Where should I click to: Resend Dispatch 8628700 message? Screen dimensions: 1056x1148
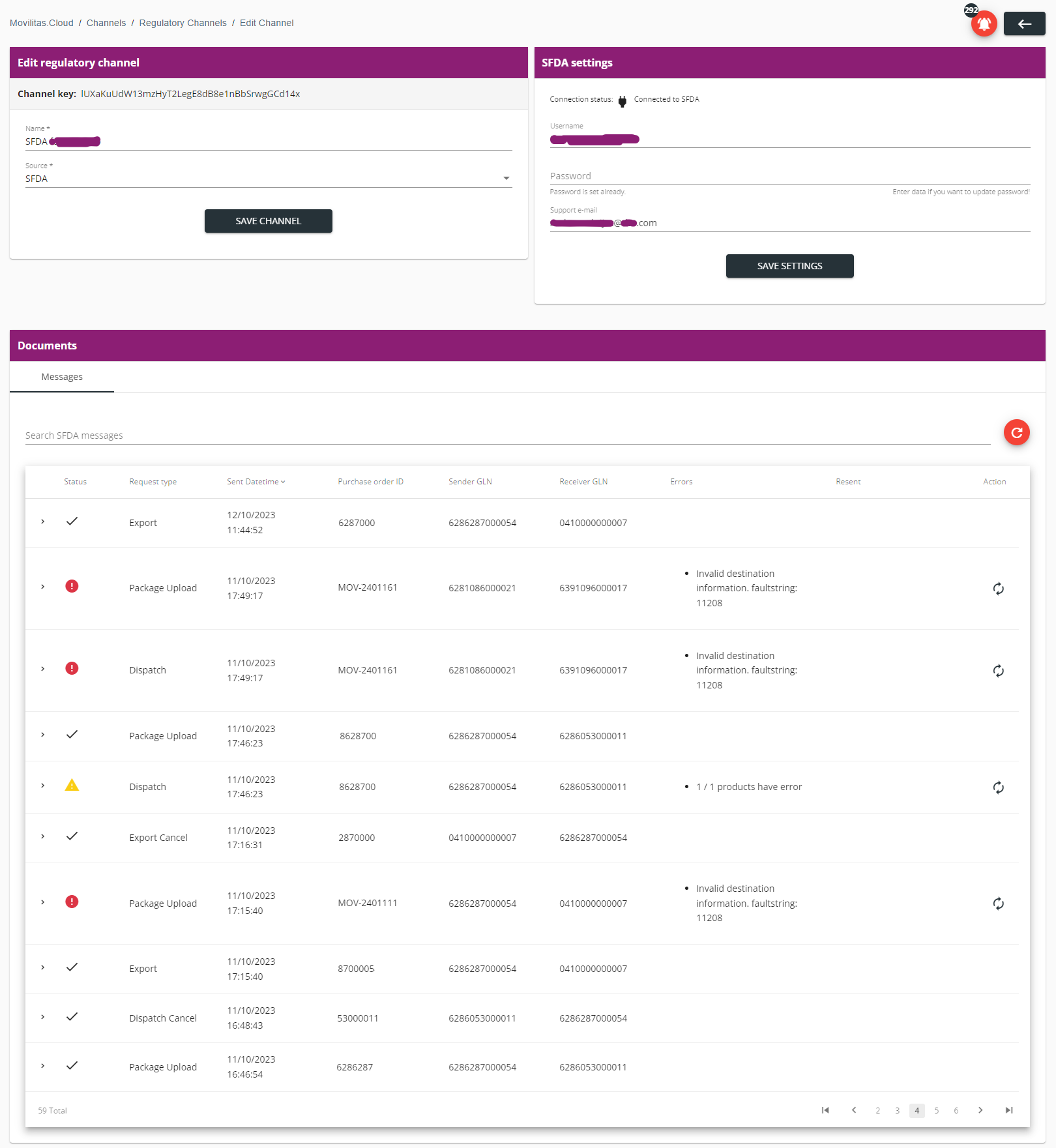coord(998,787)
